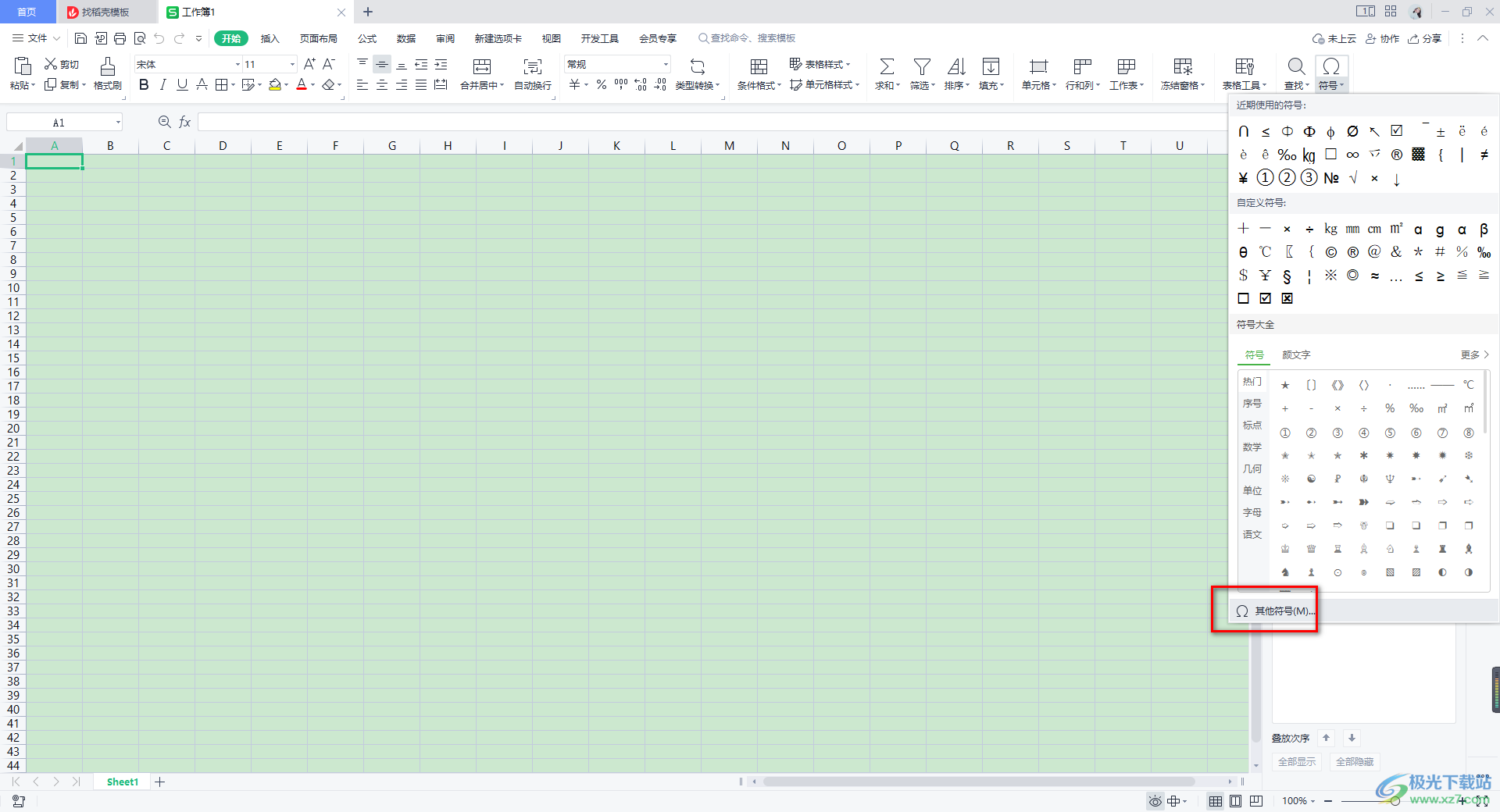
Task: Open the A1 name box dropdown
Action: [118, 122]
